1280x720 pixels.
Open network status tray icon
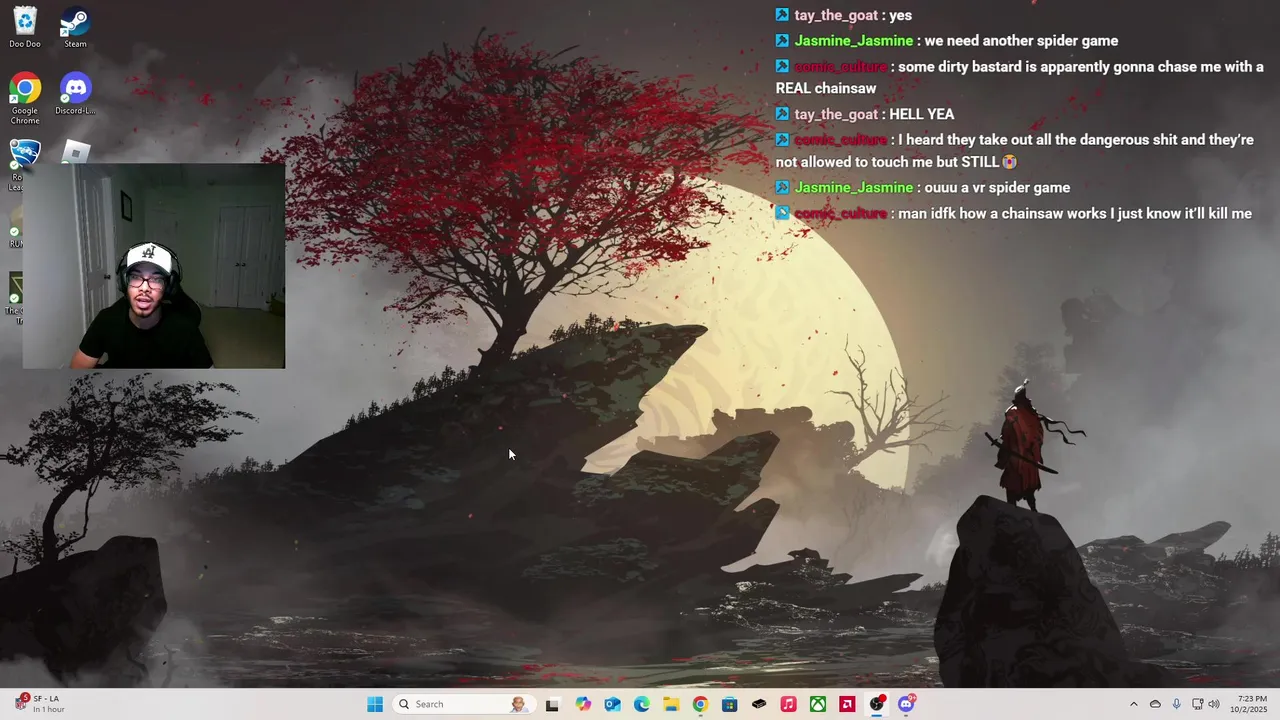click(1197, 704)
